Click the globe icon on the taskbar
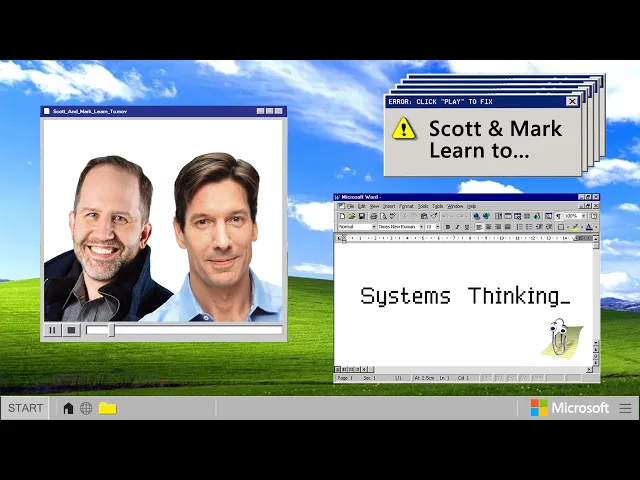This screenshot has height=480, width=640. [x=86, y=408]
